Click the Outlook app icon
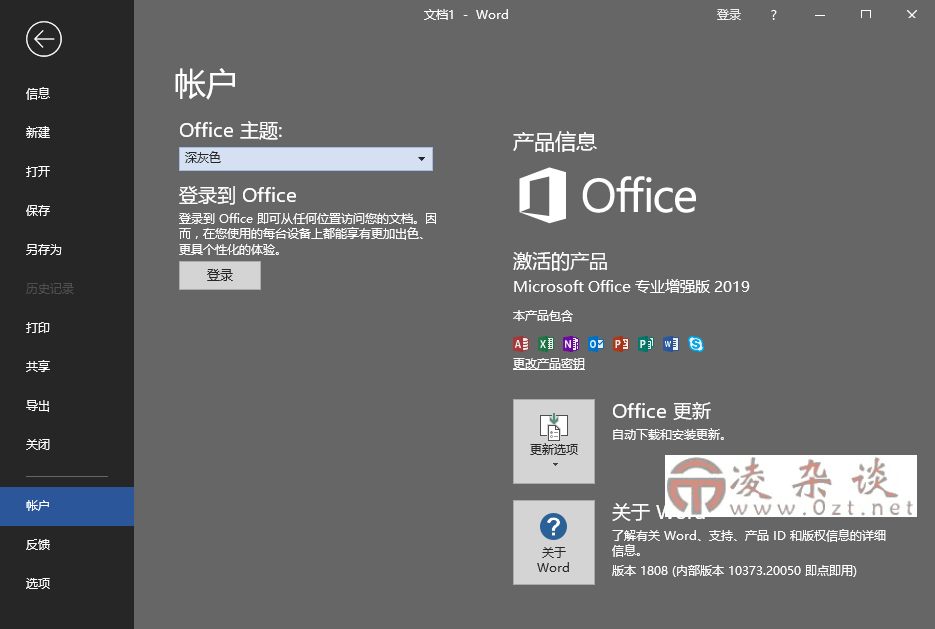This screenshot has width=935, height=629. tap(596, 344)
